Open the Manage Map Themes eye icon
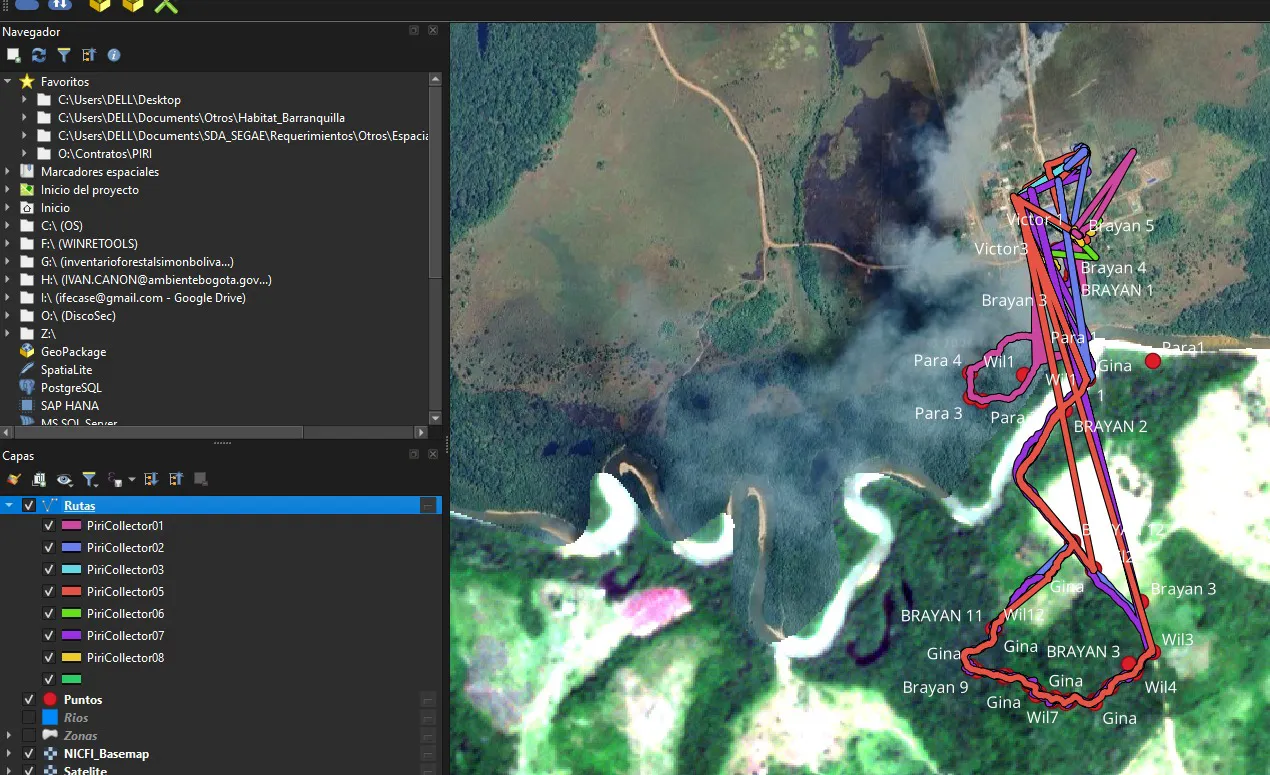The image size is (1270, 775). click(x=64, y=480)
